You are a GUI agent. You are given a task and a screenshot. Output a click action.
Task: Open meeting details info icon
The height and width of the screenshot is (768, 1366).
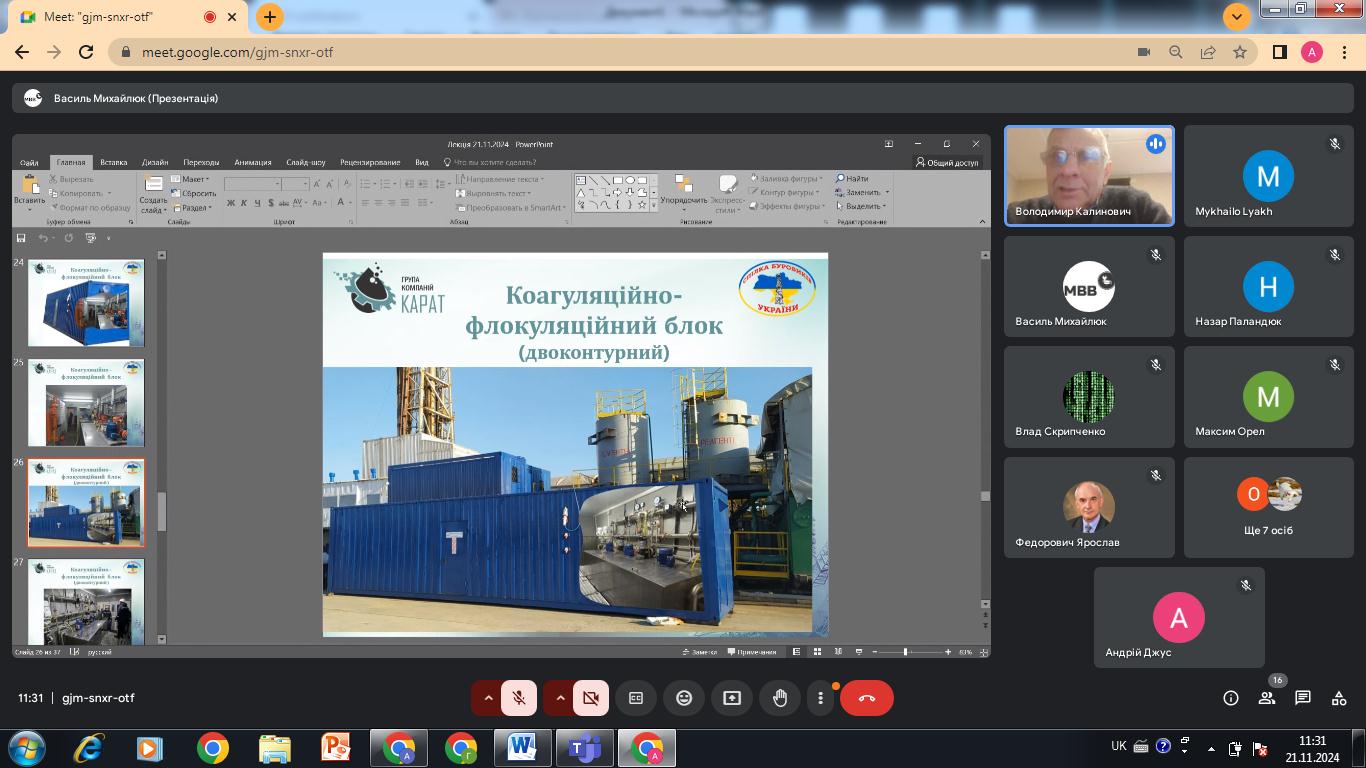click(1231, 698)
